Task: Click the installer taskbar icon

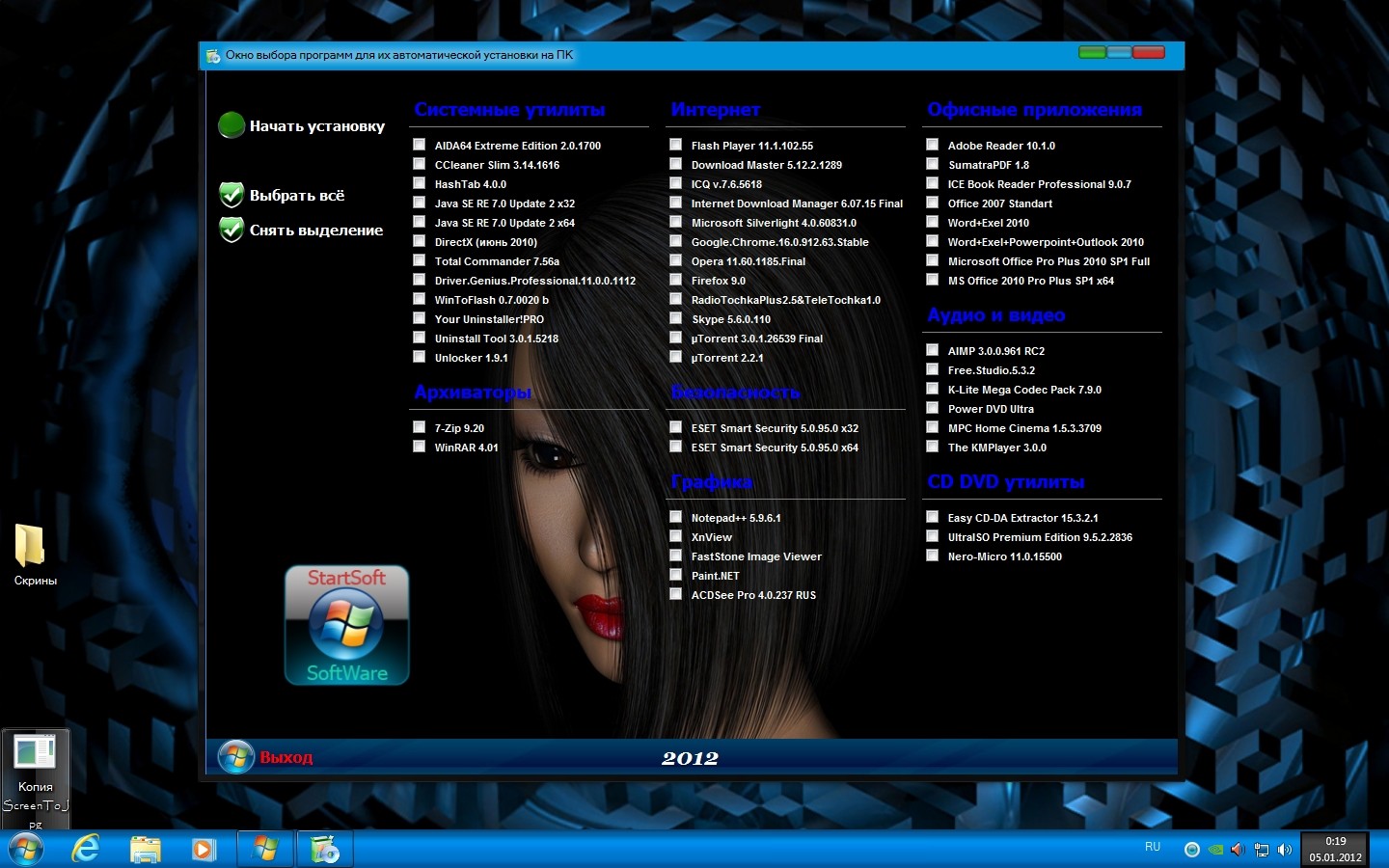Action: pos(325,849)
